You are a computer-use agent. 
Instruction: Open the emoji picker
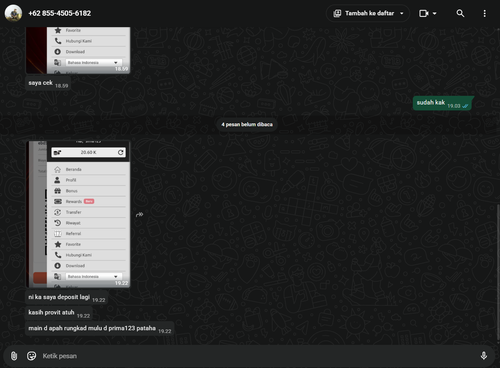pyautogui.click(x=31, y=356)
